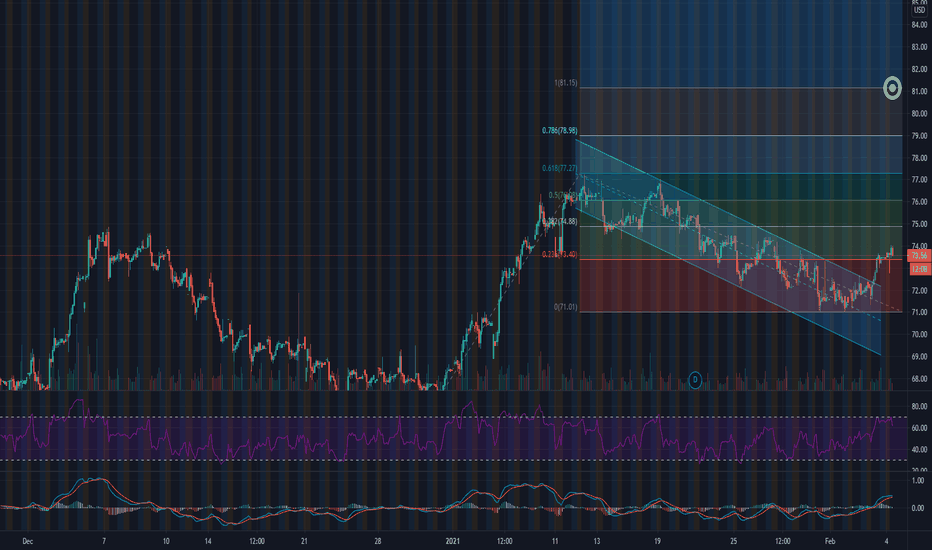The image size is (932, 550).
Task: Select the Fibonacci level label 0.236(73.40)
Action: pos(559,254)
